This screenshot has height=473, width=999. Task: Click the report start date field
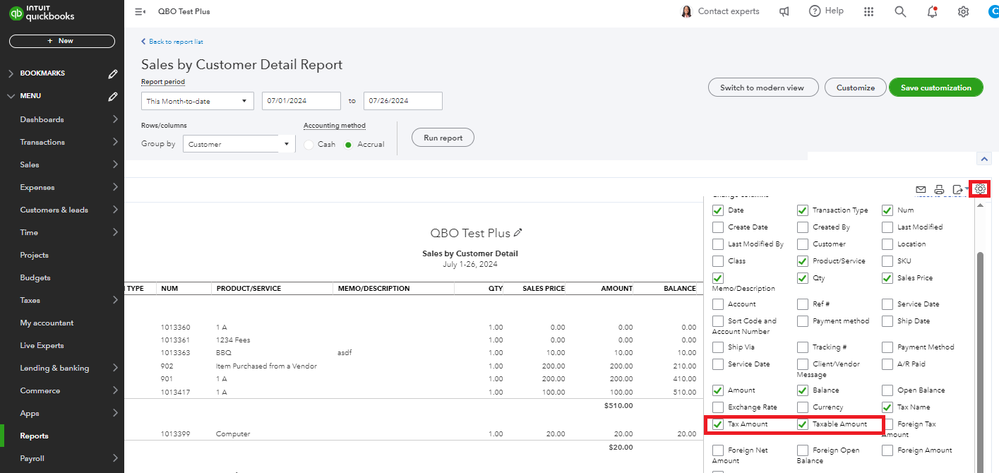point(301,101)
